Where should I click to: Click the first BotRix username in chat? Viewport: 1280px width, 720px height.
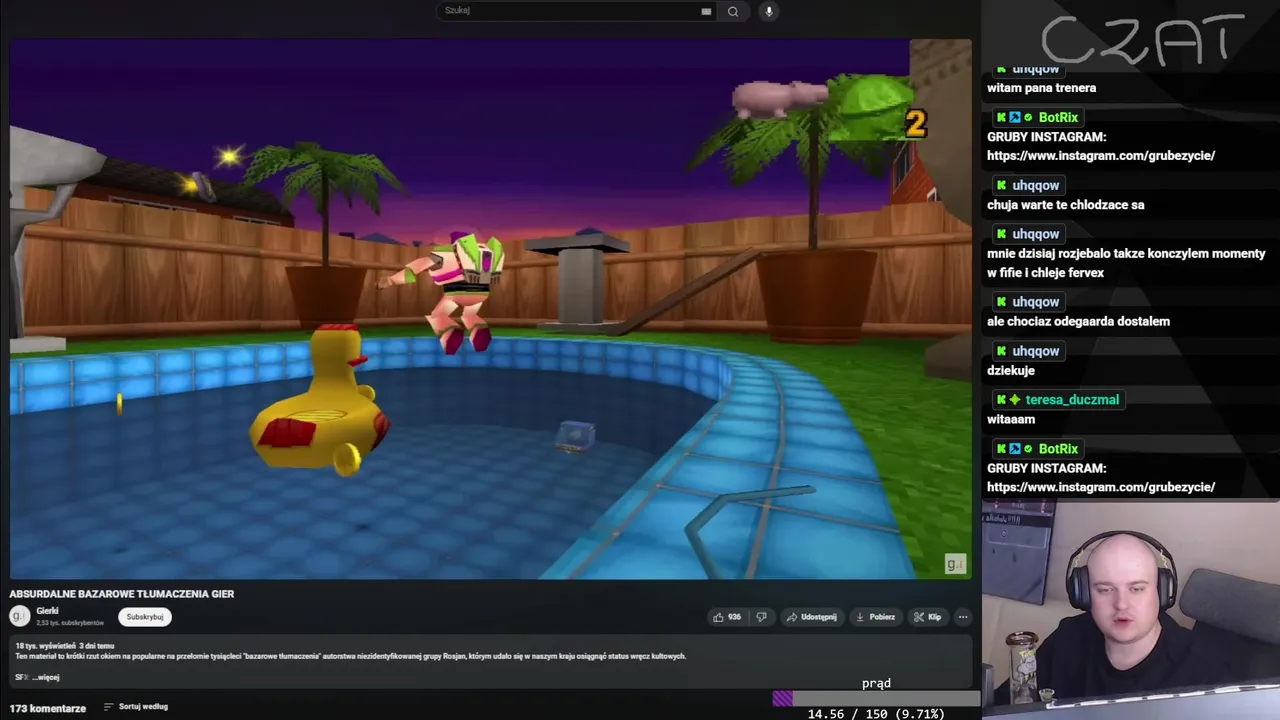1058,118
